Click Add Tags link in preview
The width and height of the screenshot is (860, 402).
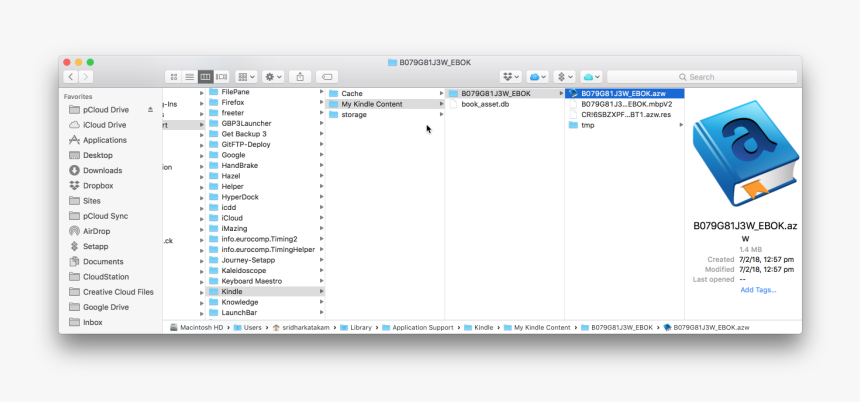pyautogui.click(x=758, y=290)
